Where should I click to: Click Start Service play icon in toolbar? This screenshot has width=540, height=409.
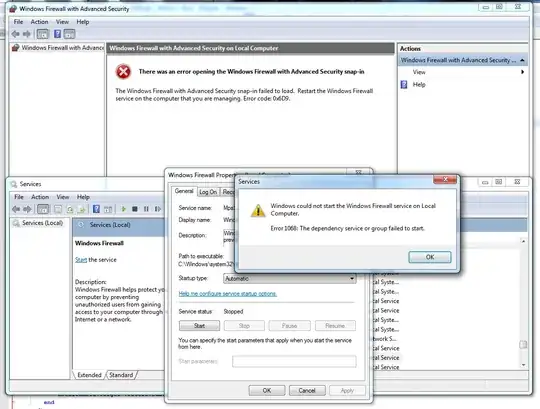coord(124,209)
